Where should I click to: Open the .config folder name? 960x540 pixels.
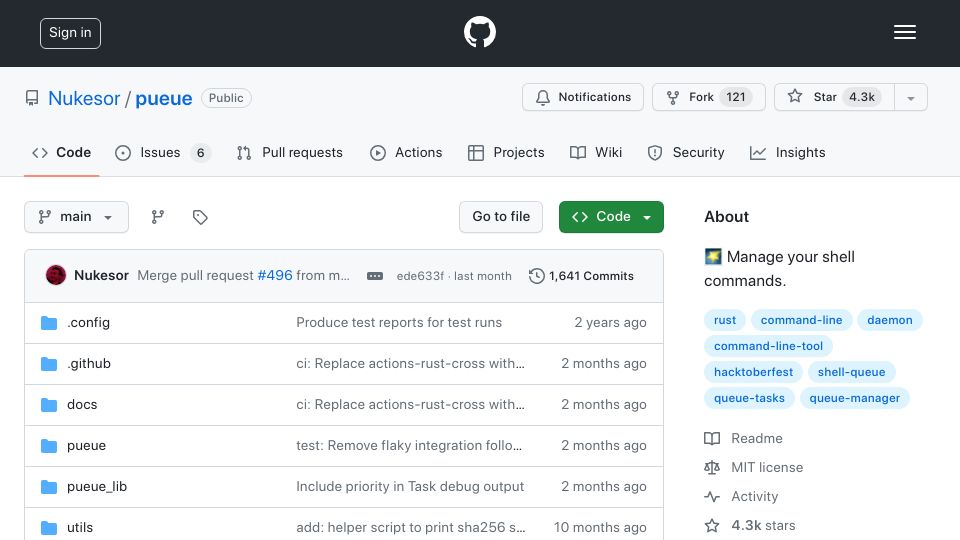(x=88, y=323)
